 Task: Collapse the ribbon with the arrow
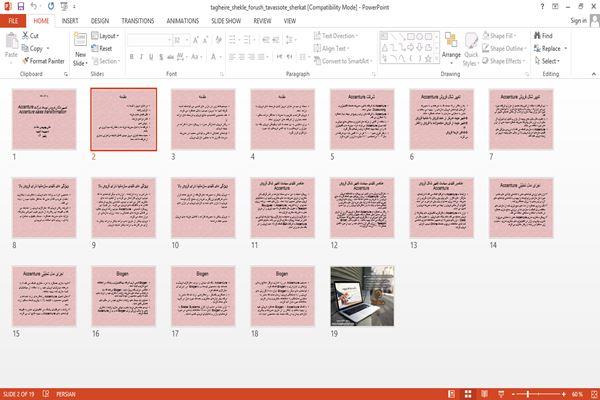pyautogui.click(x=594, y=74)
